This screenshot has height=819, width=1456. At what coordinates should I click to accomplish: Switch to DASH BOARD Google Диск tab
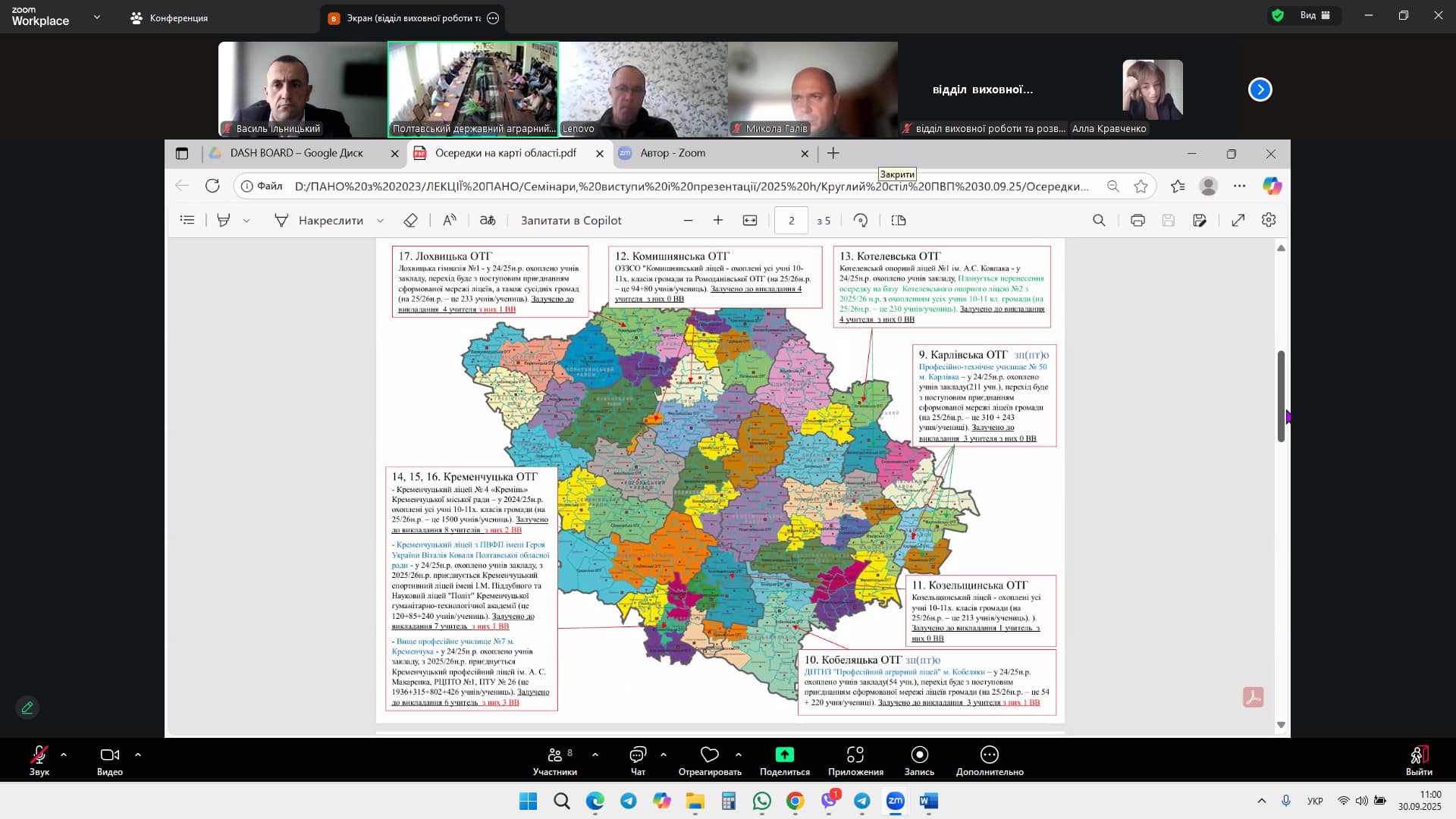[x=297, y=153]
